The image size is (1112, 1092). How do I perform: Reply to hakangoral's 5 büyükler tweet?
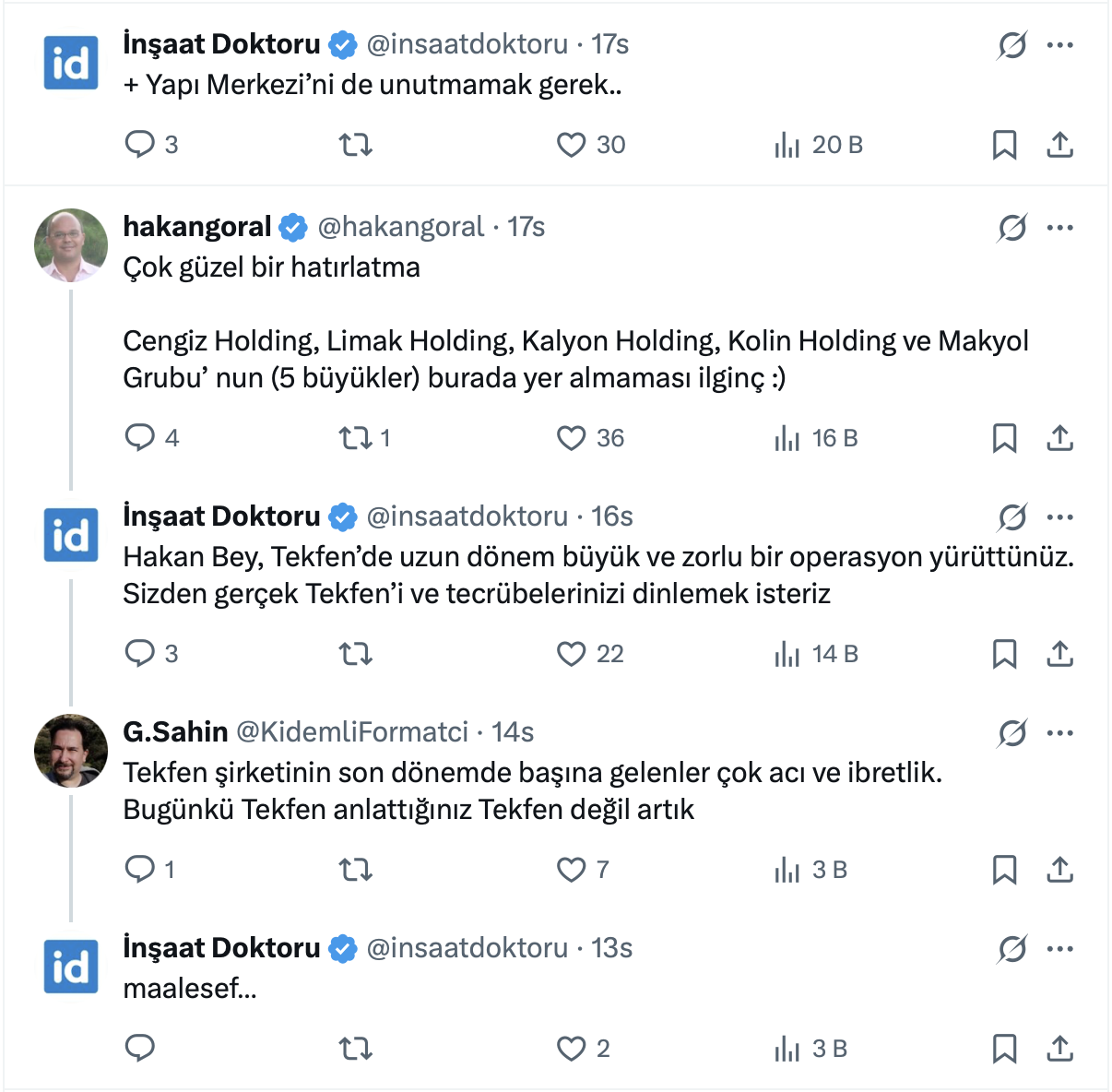pyautogui.click(x=140, y=437)
